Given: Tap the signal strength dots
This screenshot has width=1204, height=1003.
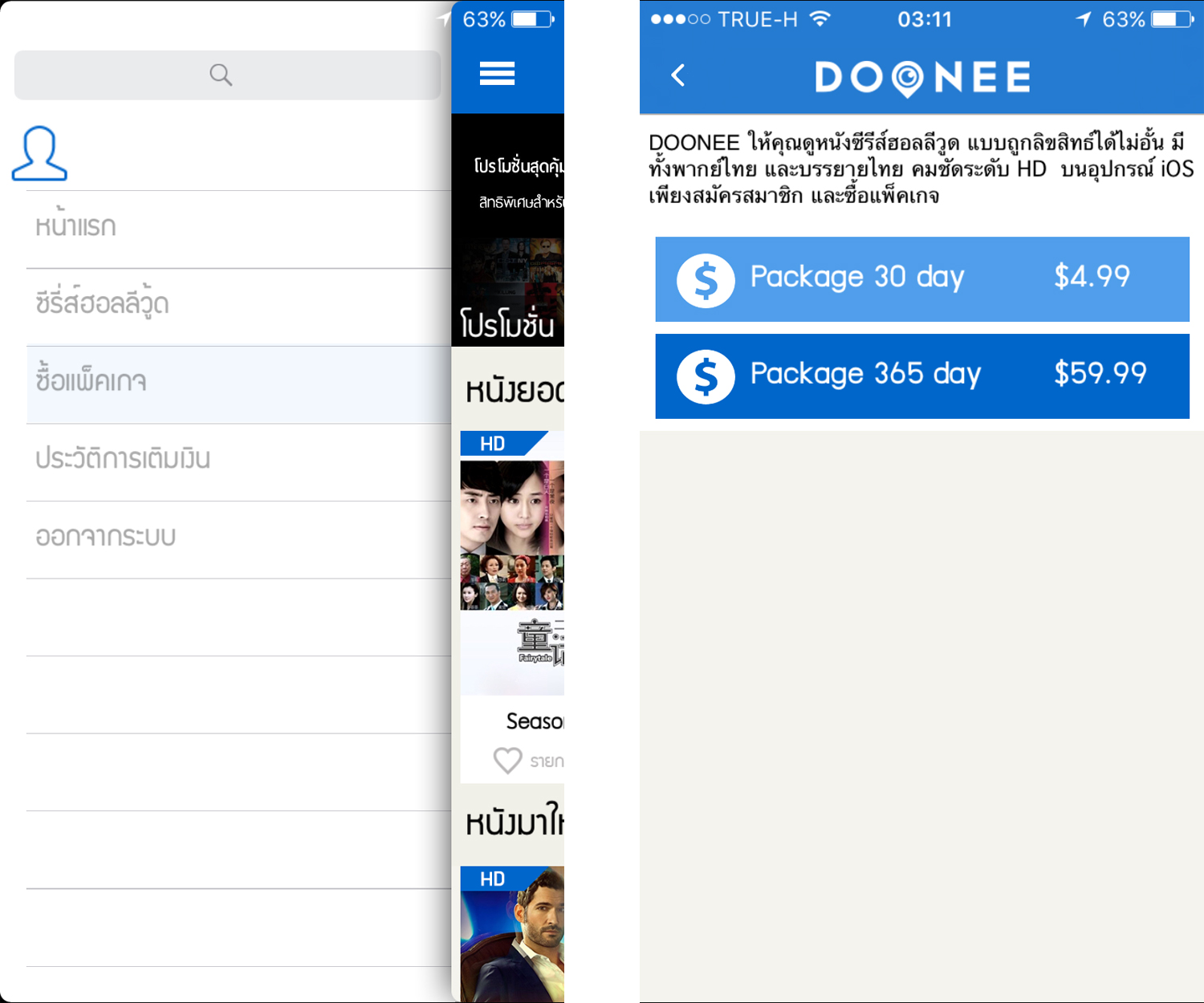Looking at the screenshot, I should pos(680,19).
